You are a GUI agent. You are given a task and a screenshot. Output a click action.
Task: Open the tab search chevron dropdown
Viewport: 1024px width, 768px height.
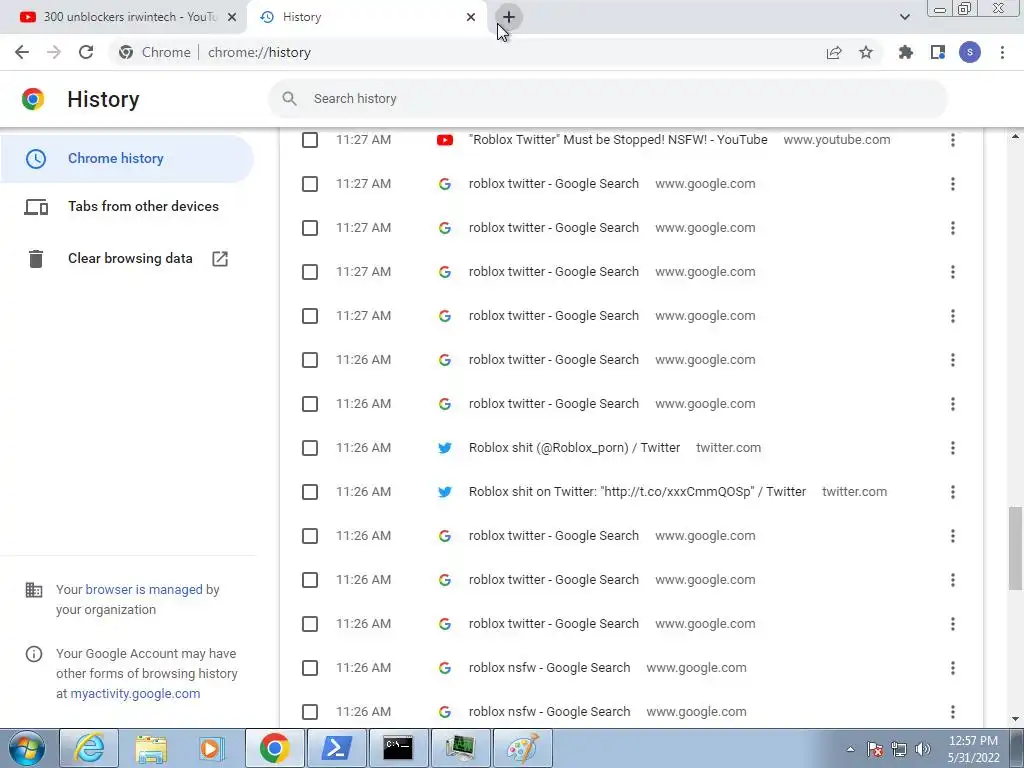pyautogui.click(x=904, y=17)
